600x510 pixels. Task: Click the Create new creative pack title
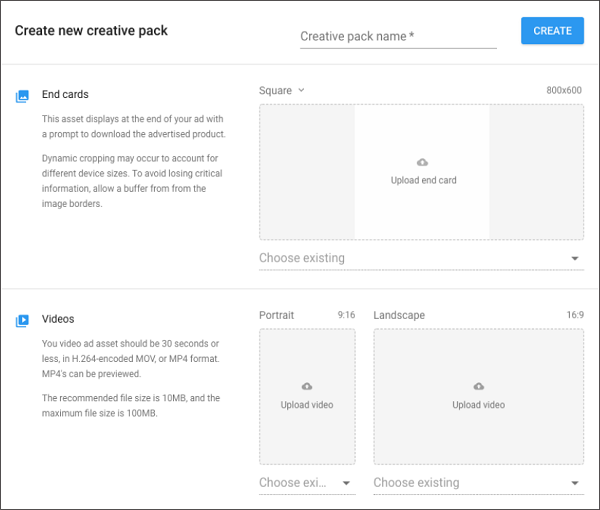pos(91,31)
